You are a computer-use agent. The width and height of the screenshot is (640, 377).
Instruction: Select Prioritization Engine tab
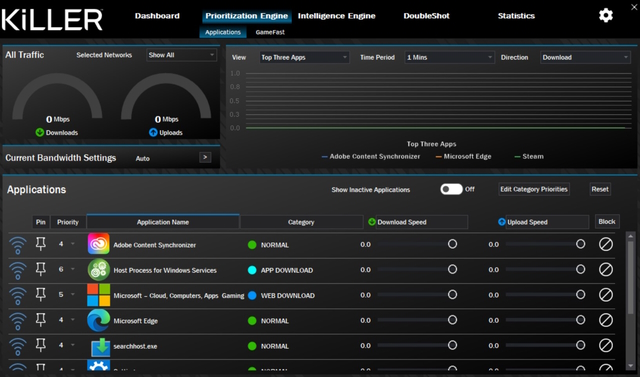[247, 16]
